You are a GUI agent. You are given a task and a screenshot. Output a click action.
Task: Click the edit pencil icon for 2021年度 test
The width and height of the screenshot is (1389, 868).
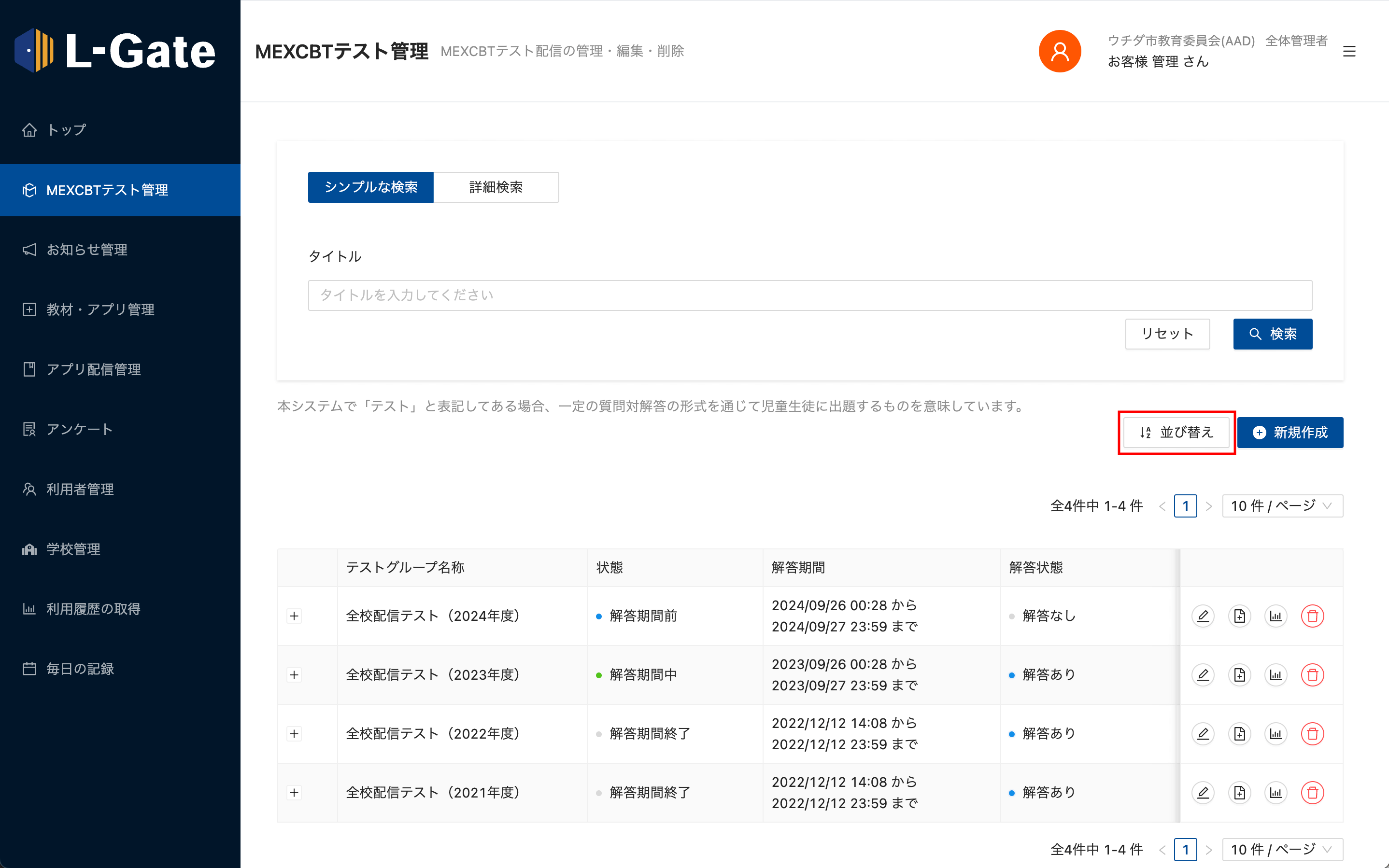tap(1203, 793)
